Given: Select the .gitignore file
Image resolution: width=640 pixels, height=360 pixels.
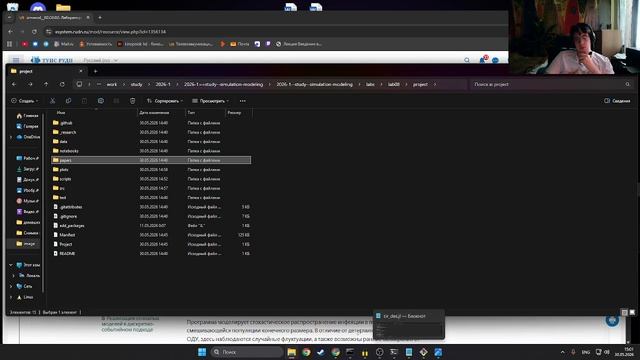Looking at the screenshot, I should tap(151, 216).
